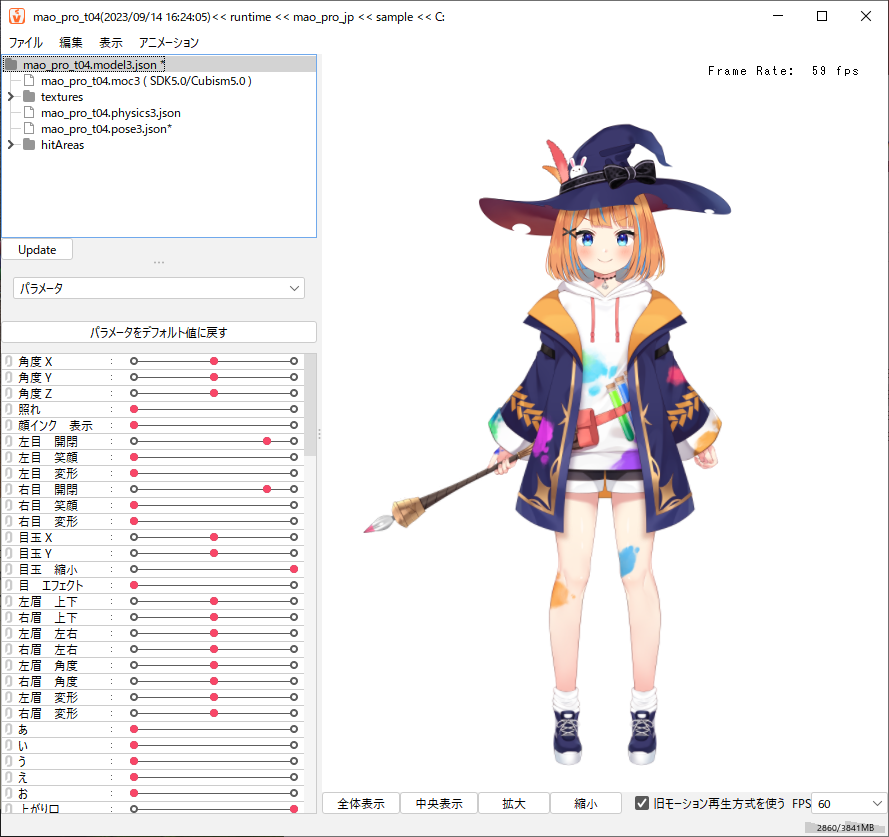Click the clip icon beside 角度 X
889x837 pixels.
click(x=9, y=361)
